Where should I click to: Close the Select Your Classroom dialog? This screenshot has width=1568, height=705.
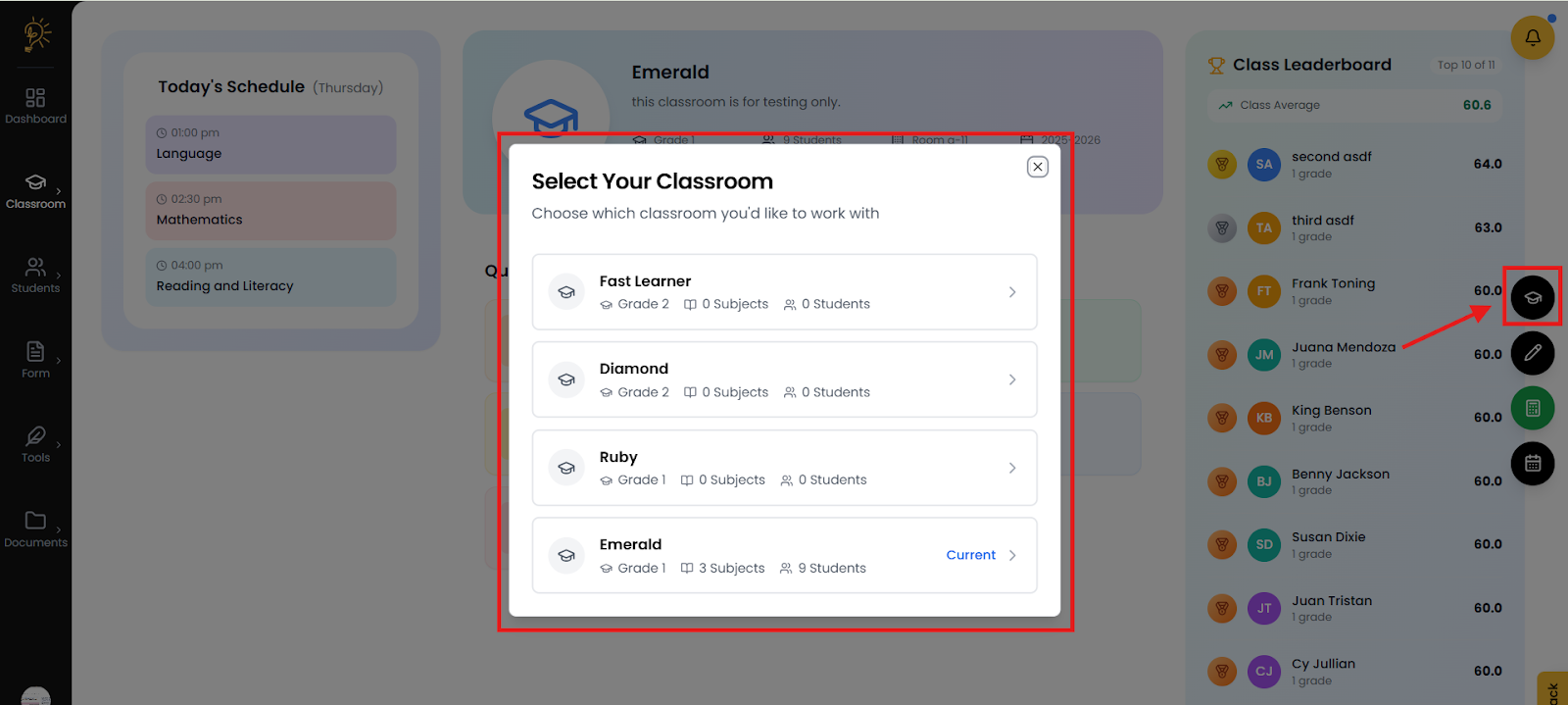[x=1037, y=167]
